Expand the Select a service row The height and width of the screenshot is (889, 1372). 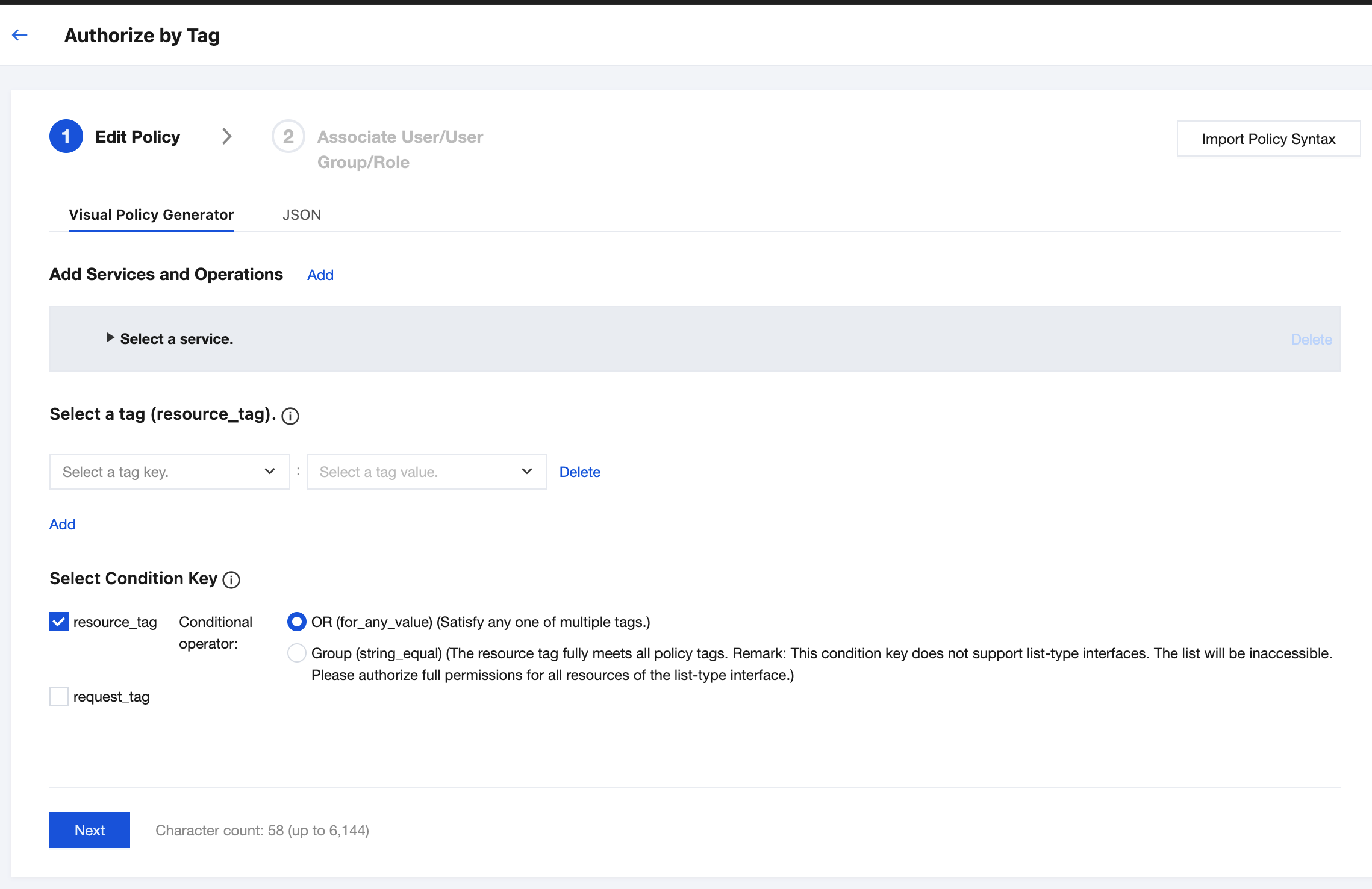[x=170, y=338]
